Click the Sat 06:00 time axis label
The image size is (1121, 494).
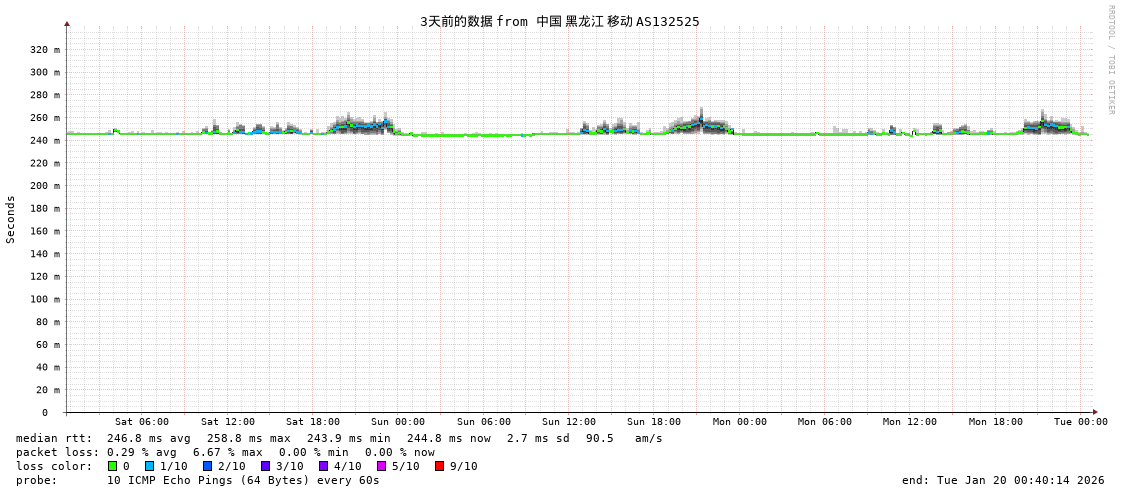(x=142, y=422)
